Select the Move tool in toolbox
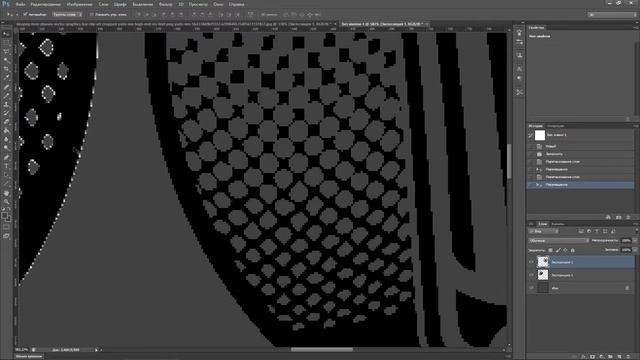This screenshot has width=640, height=360. point(6,34)
